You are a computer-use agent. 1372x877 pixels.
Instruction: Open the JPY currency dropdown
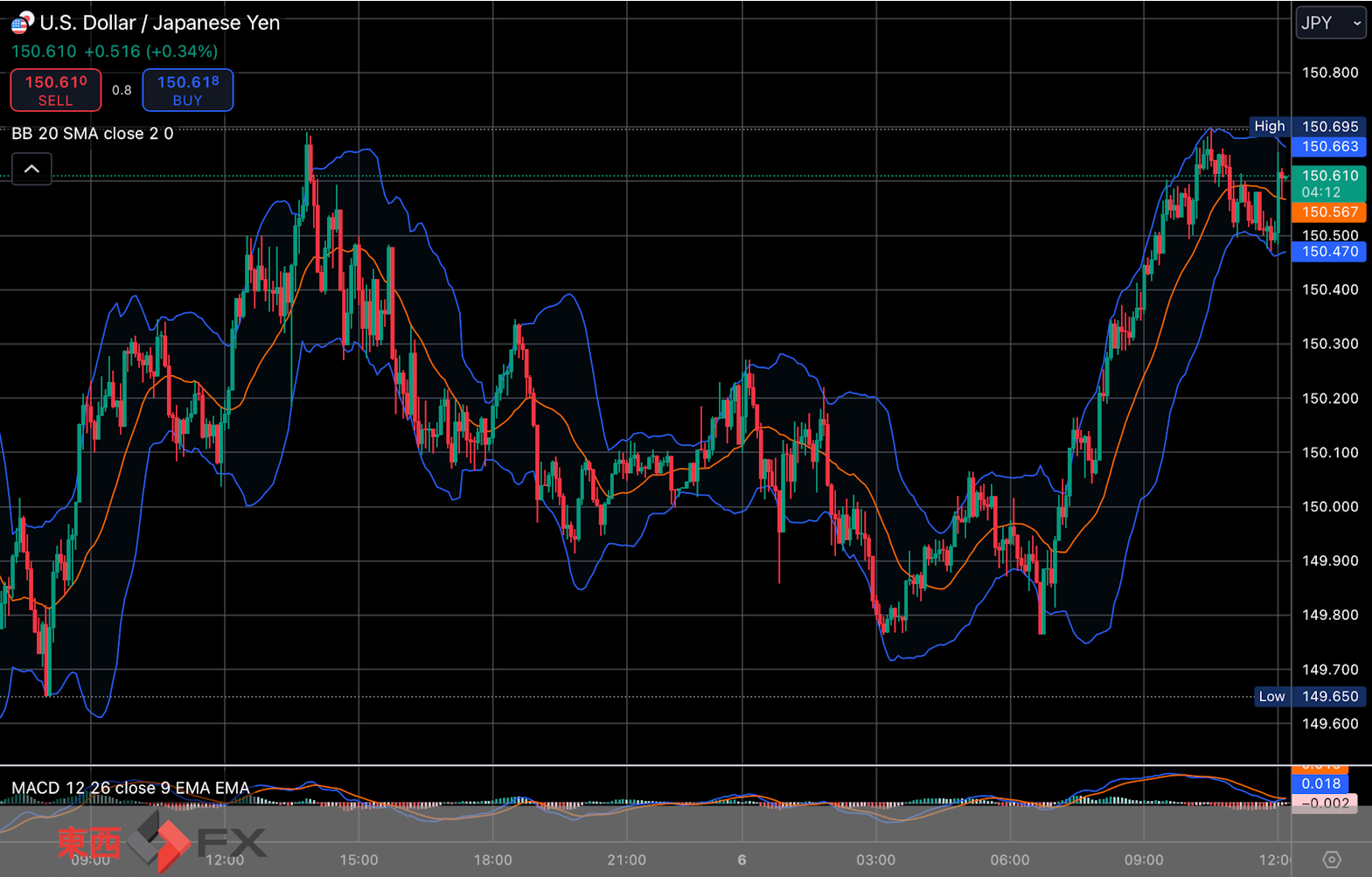click(1330, 24)
